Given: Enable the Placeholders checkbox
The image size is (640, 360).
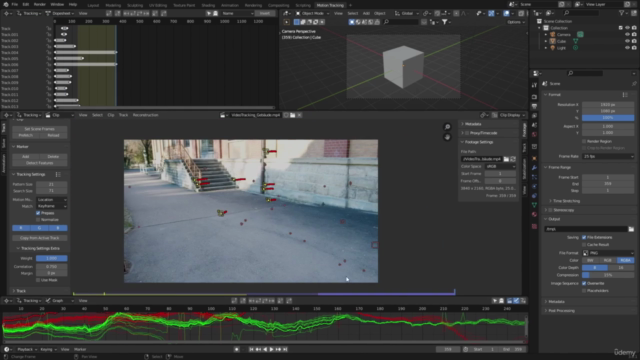Looking at the screenshot, I should tap(584, 291).
